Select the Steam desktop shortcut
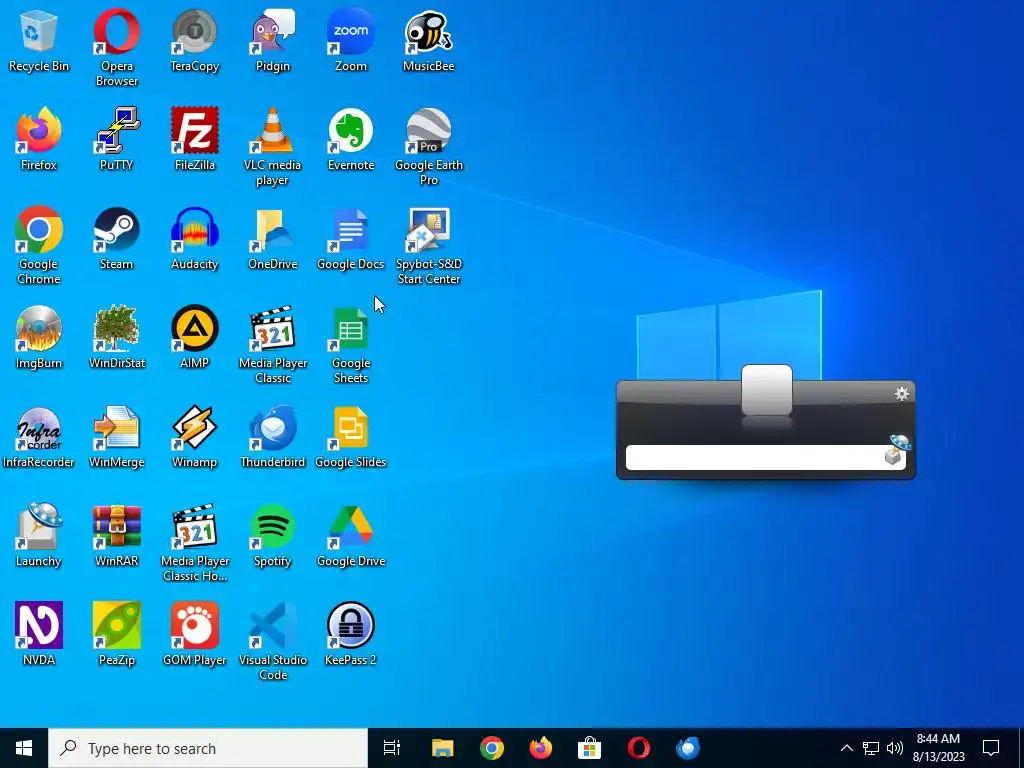This screenshot has height=768, width=1024. [116, 238]
